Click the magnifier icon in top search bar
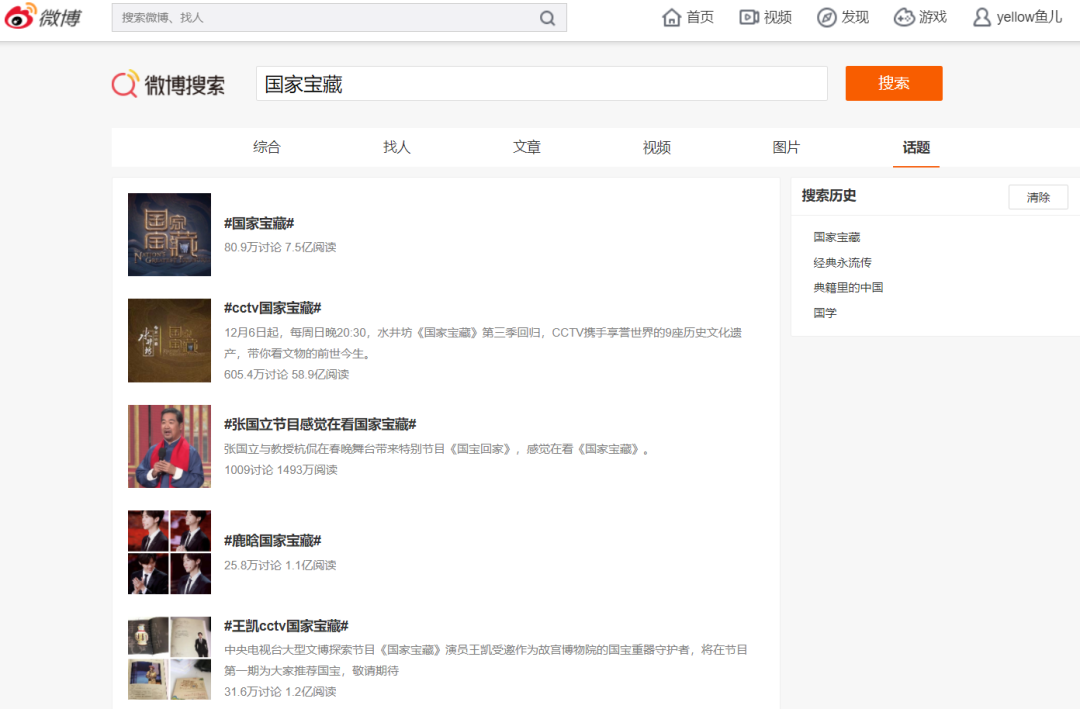Screen dimensions: 1080x709 point(548,18)
